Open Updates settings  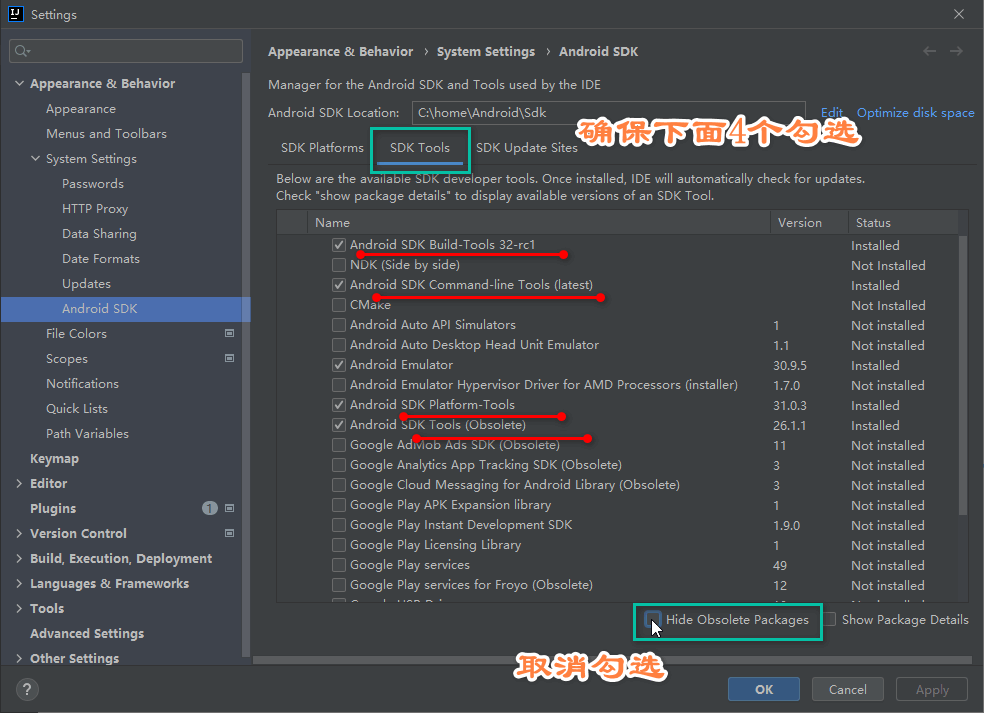coord(86,284)
